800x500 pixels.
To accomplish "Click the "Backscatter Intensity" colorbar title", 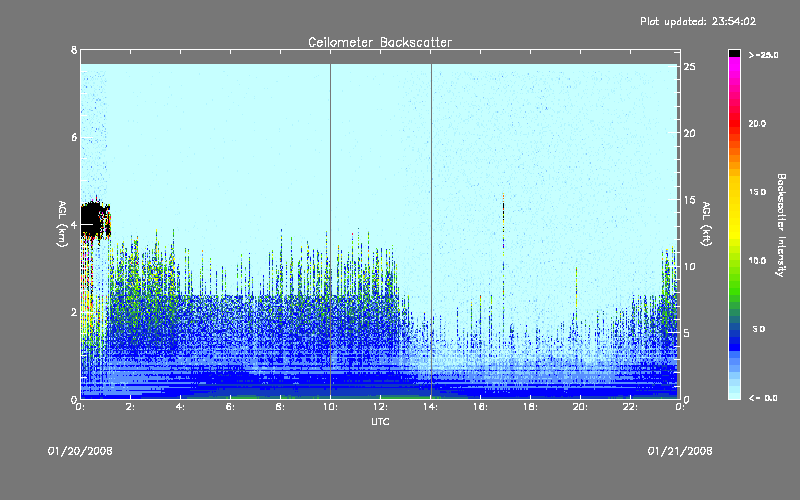I will [781, 225].
